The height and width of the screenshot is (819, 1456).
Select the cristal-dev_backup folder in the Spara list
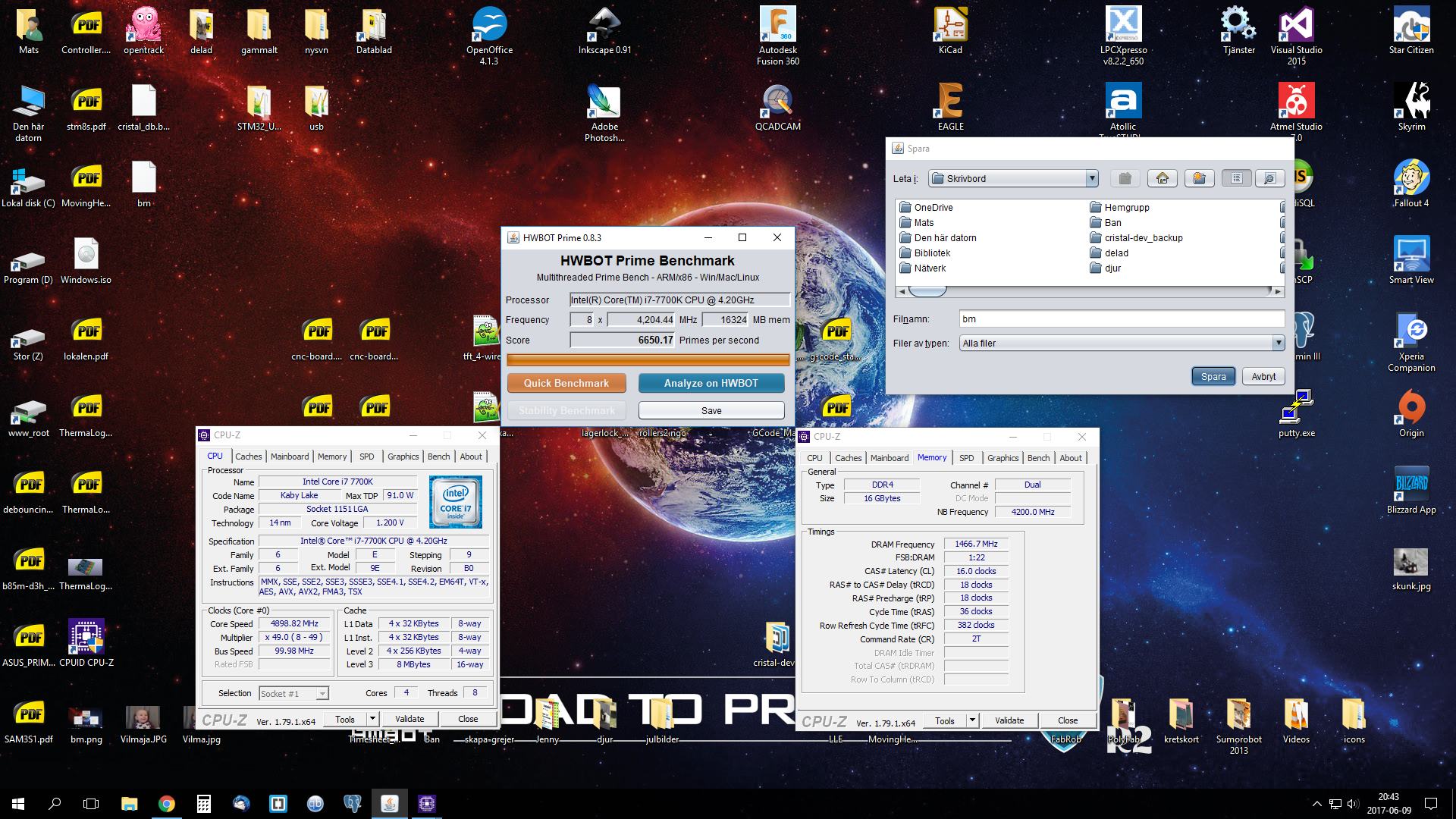[1135, 237]
